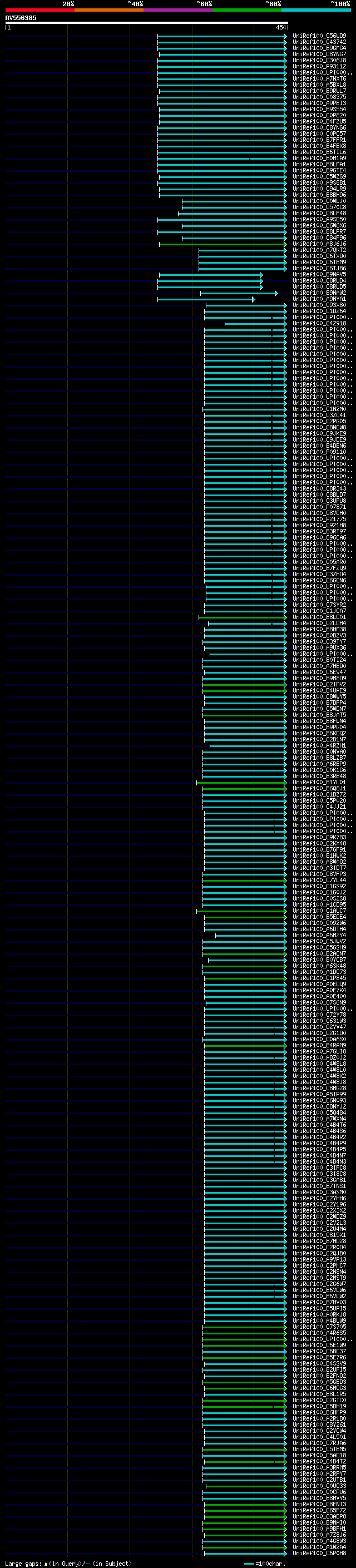Select hit label UniRef100_A7NXT6
The width and height of the screenshot is (356, 1568).
point(319,78)
